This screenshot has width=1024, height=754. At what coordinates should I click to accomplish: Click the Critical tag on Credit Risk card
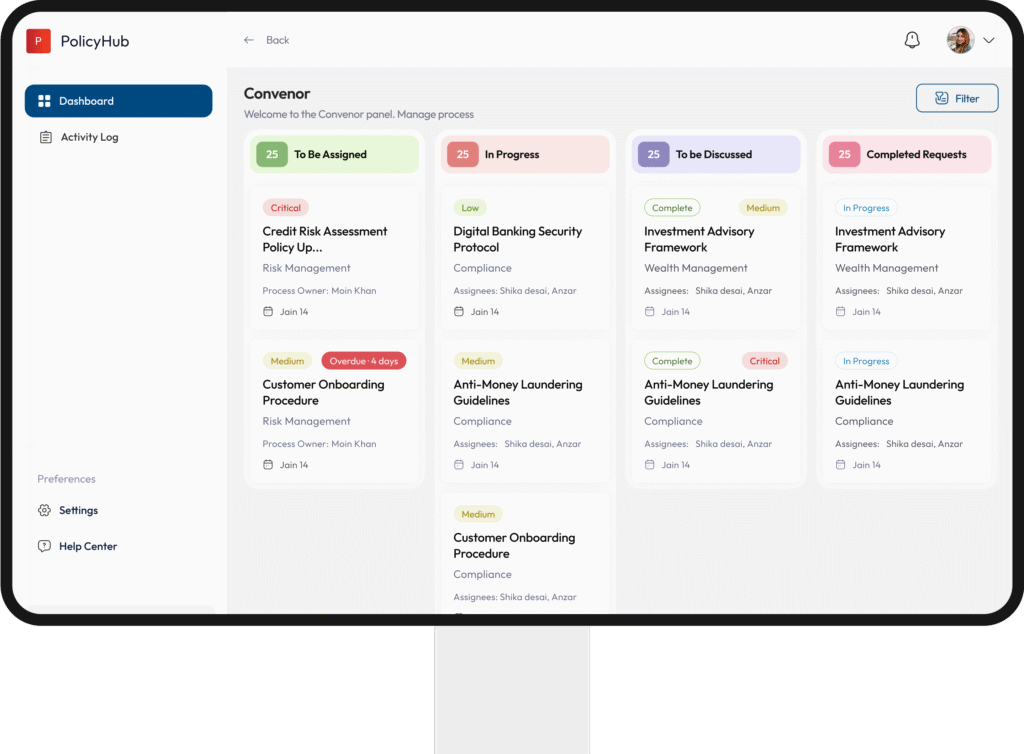(x=285, y=208)
